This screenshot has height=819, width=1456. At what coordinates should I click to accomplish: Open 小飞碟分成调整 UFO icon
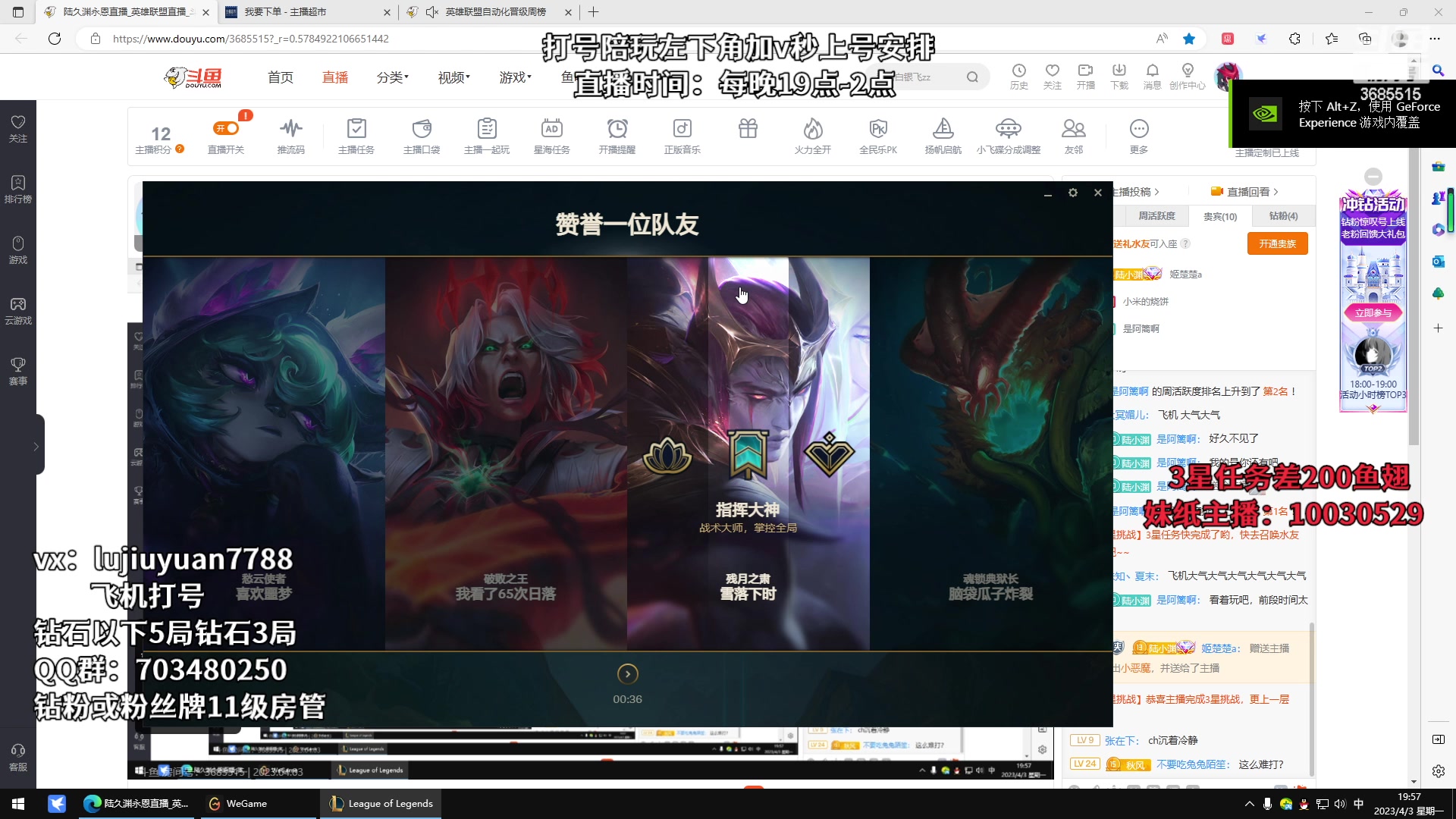[1009, 129]
